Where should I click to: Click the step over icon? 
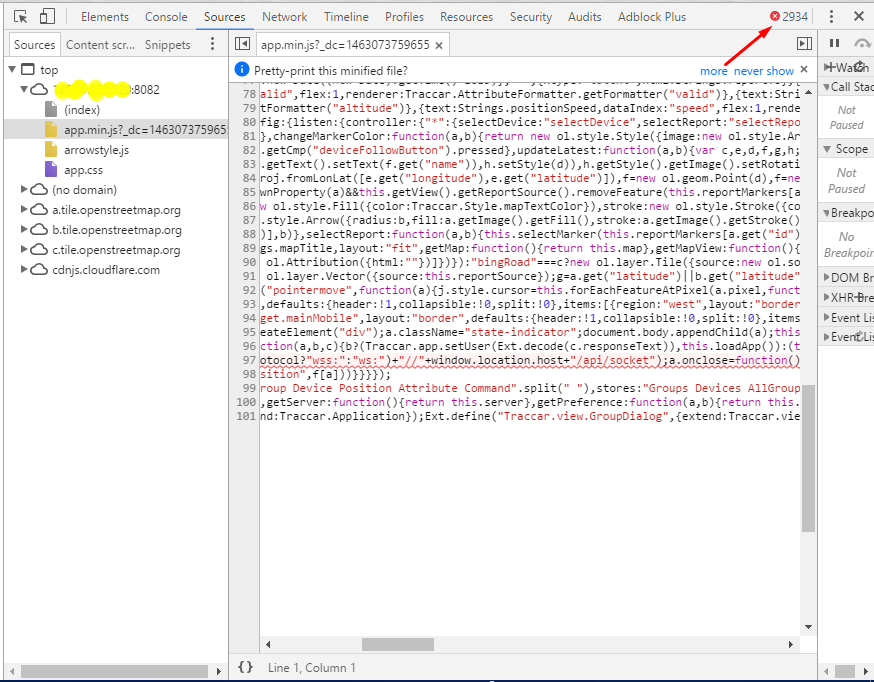coord(862,43)
